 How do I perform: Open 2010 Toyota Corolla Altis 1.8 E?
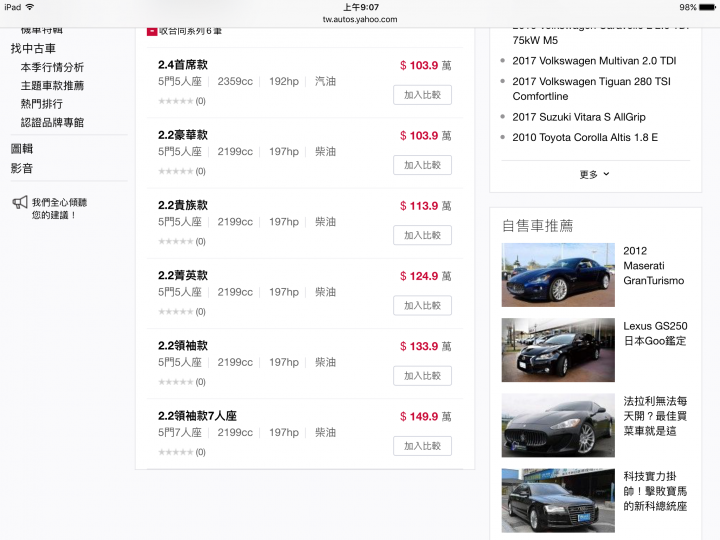(585, 138)
